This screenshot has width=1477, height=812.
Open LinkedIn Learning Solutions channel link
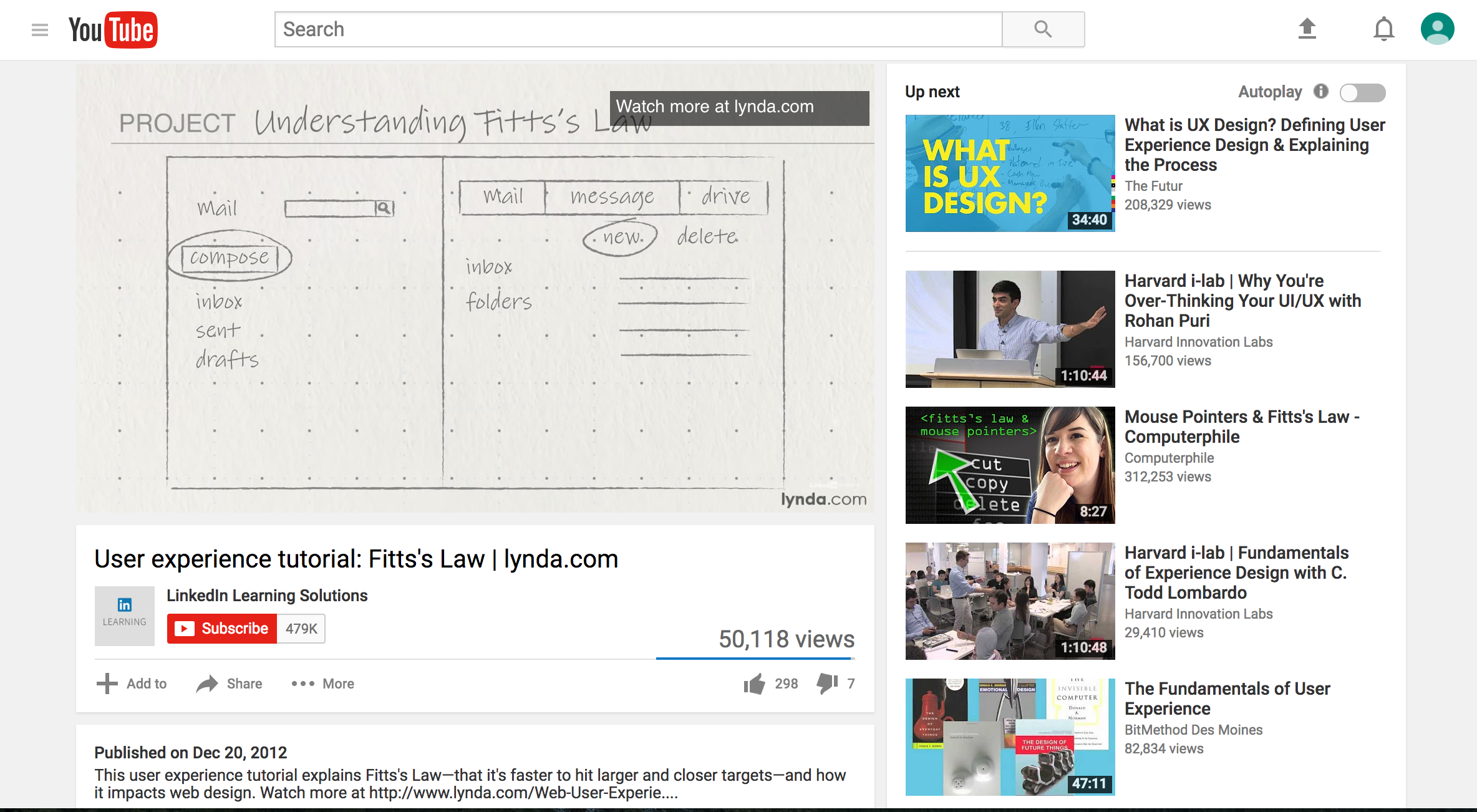(267, 596)
